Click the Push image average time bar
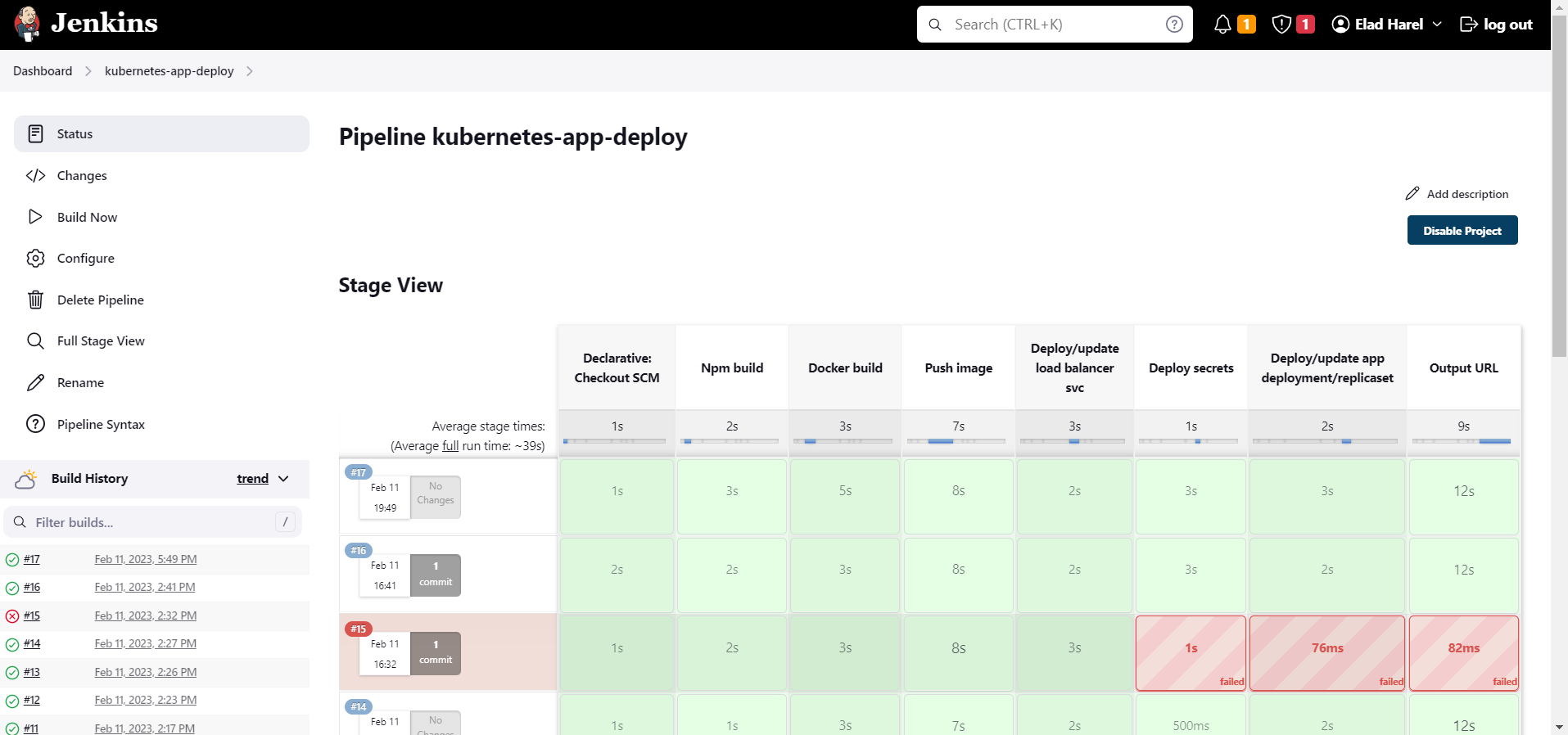 click(958, 441)
